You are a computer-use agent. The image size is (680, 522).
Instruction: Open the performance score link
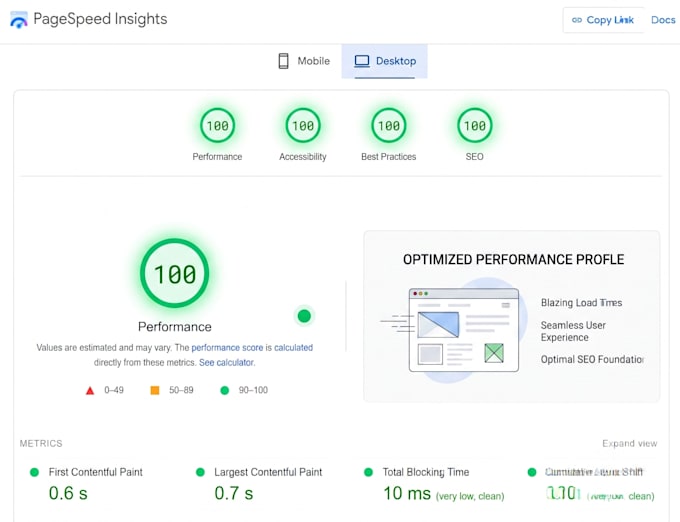click(227, 348)
